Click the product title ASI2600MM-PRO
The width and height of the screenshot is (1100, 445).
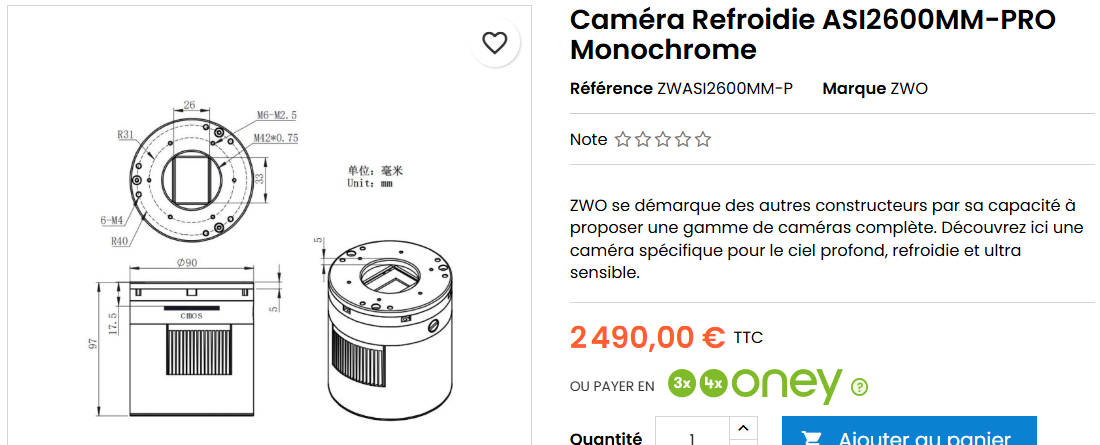812,34
